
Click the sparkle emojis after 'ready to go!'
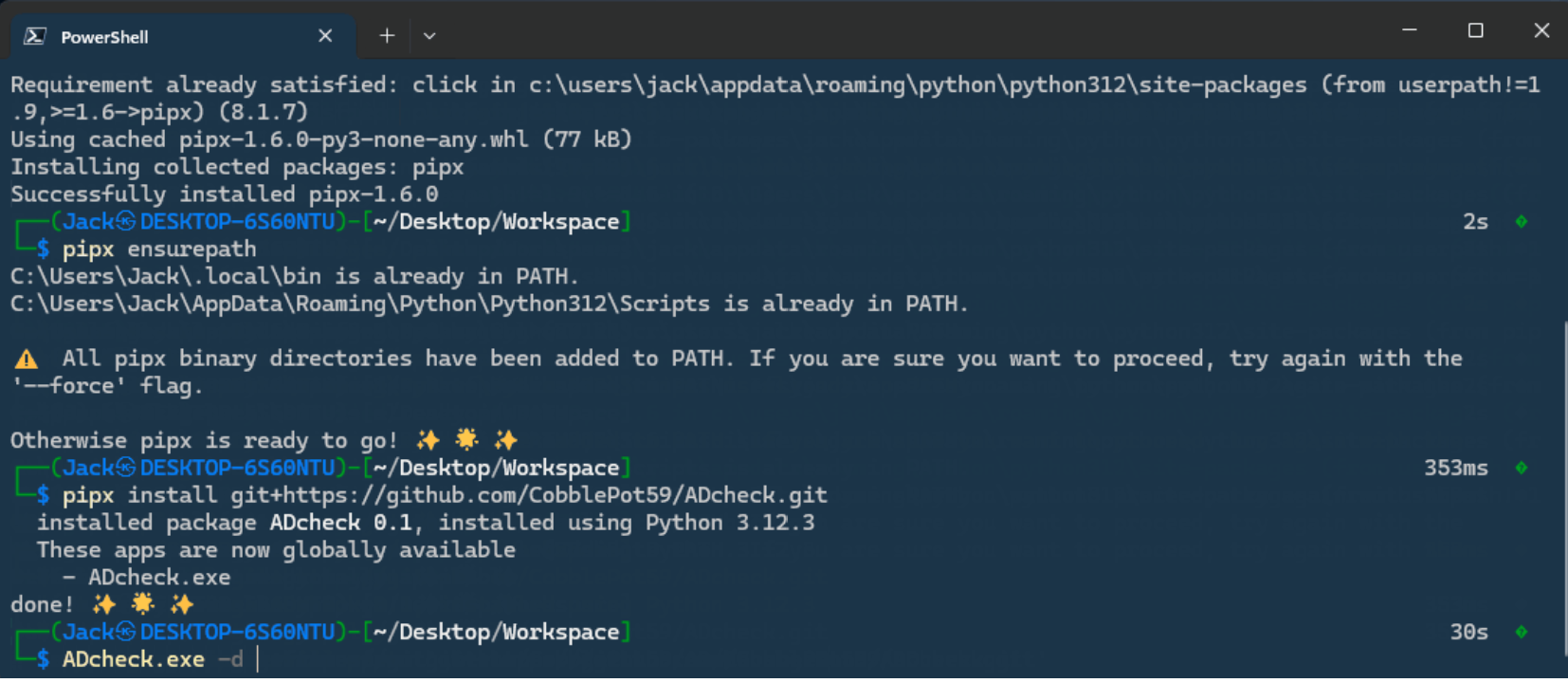[x=467, y=440]
